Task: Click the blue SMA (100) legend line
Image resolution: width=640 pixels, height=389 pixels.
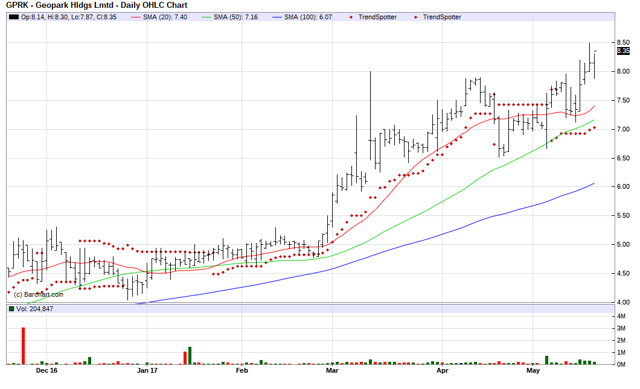Action: 277,17
